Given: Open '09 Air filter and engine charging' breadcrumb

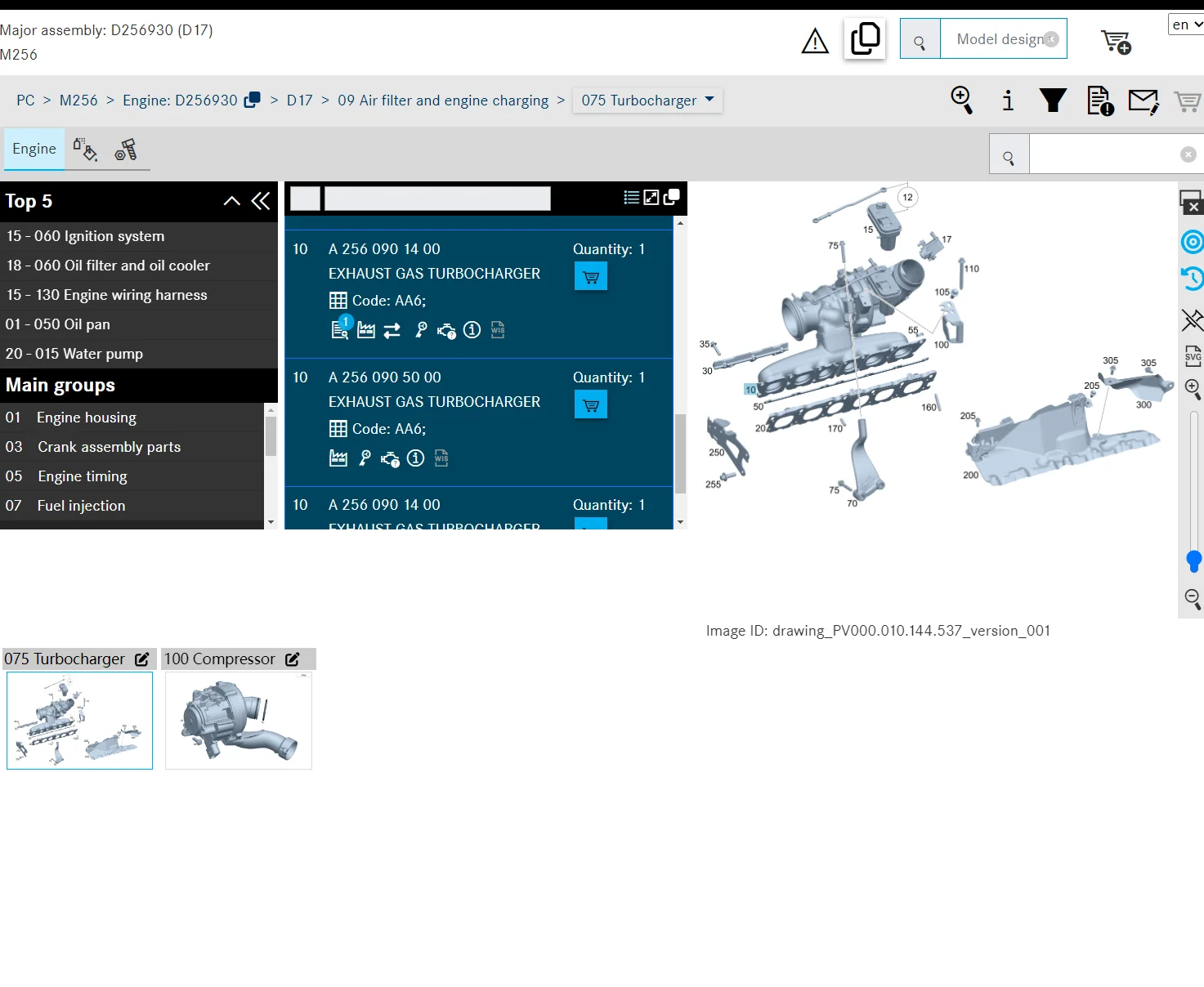Looking at the screenshot, I should pos(443,100).
